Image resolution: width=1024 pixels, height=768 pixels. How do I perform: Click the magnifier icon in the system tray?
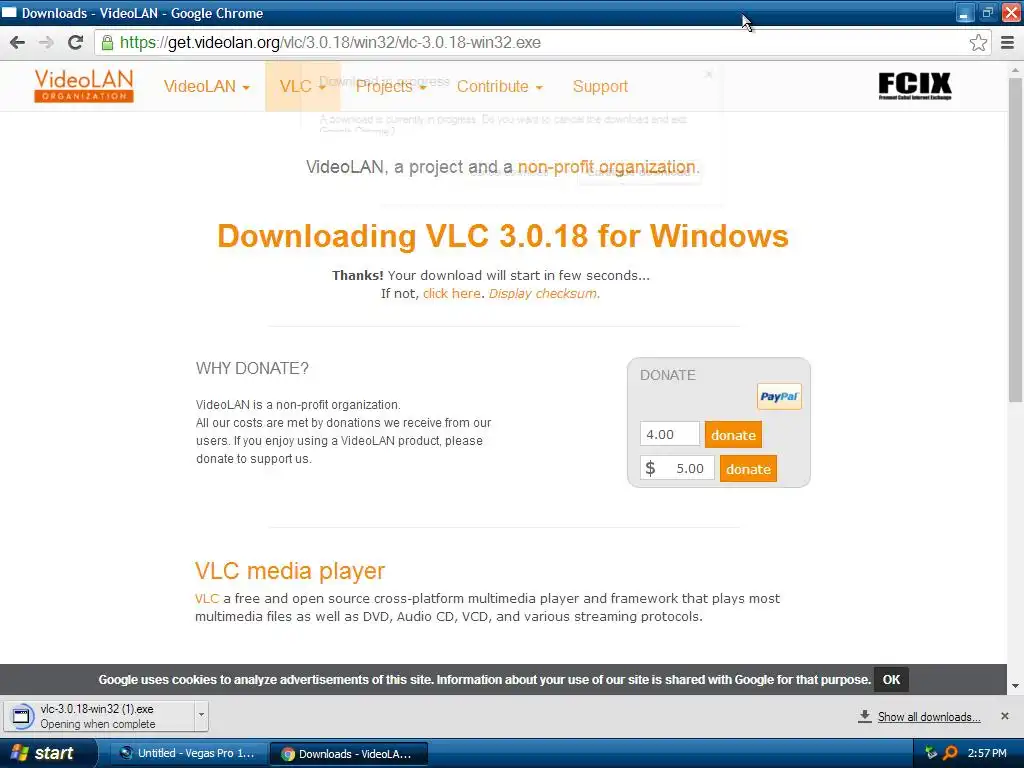(950, 753)
